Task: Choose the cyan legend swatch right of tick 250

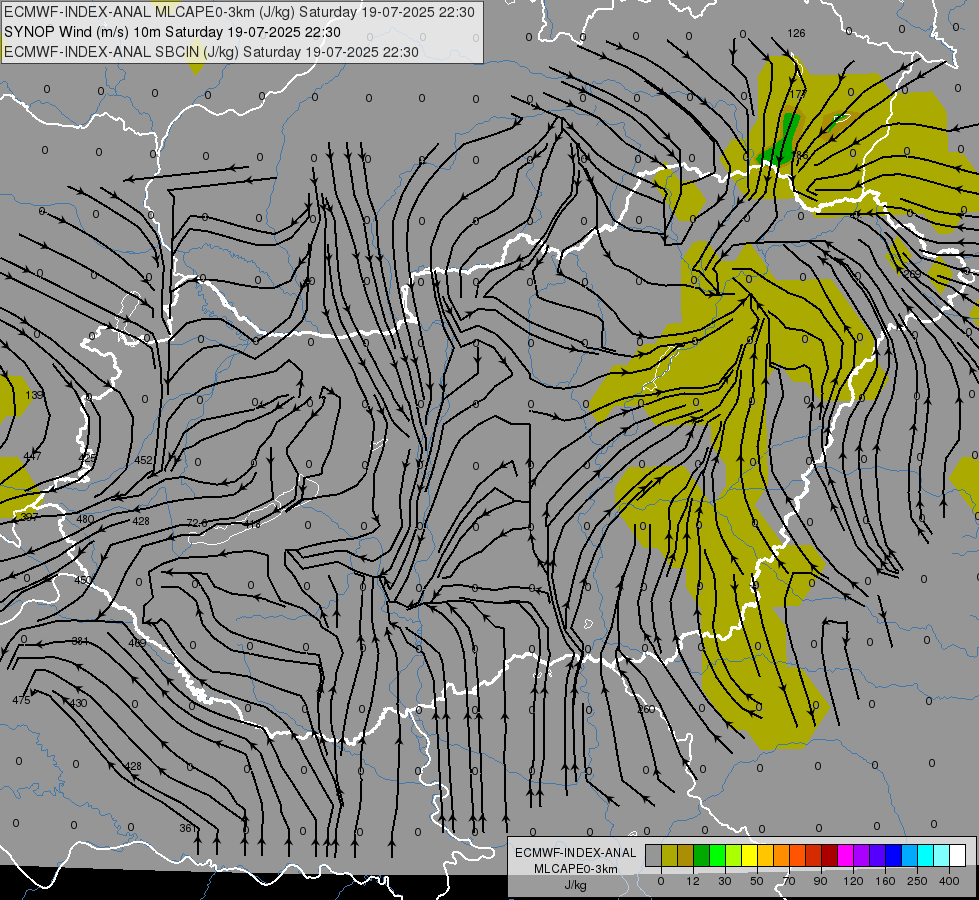Action: pyautogui.click(x=925, y=855)
